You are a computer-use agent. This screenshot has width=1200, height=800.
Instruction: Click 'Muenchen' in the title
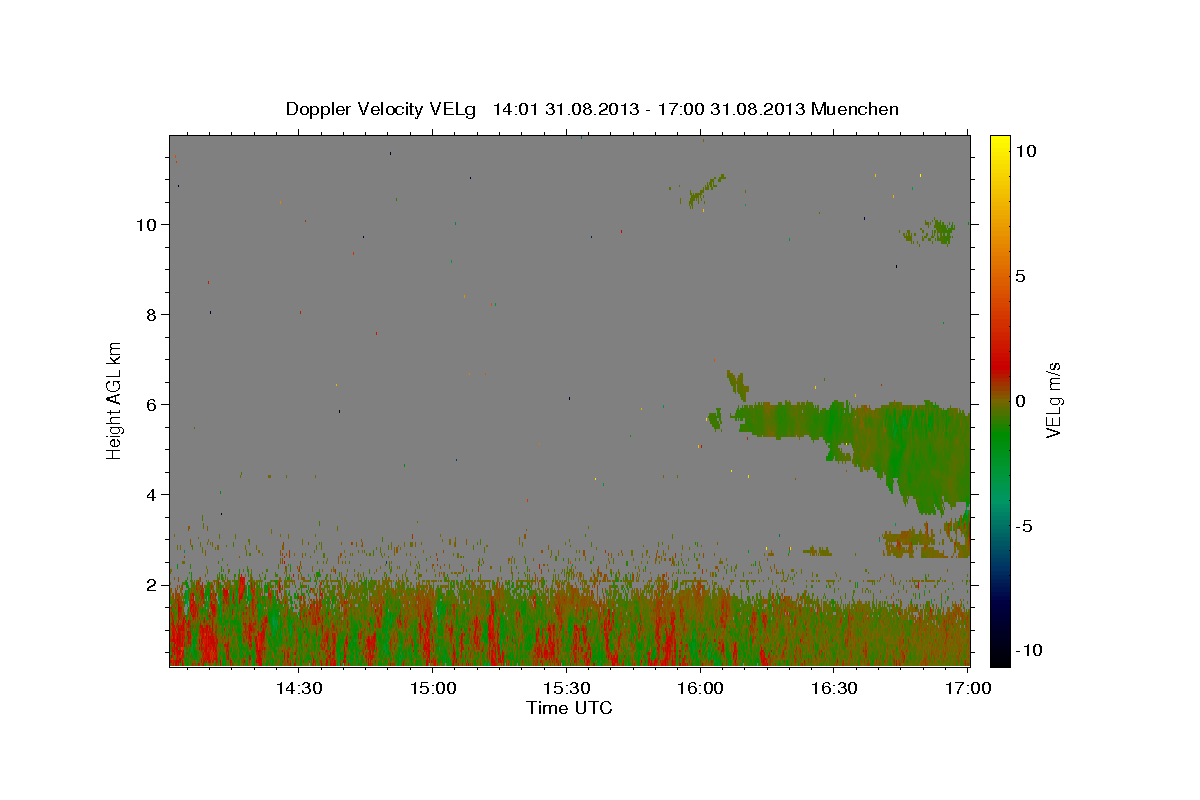tap(856, 109)
